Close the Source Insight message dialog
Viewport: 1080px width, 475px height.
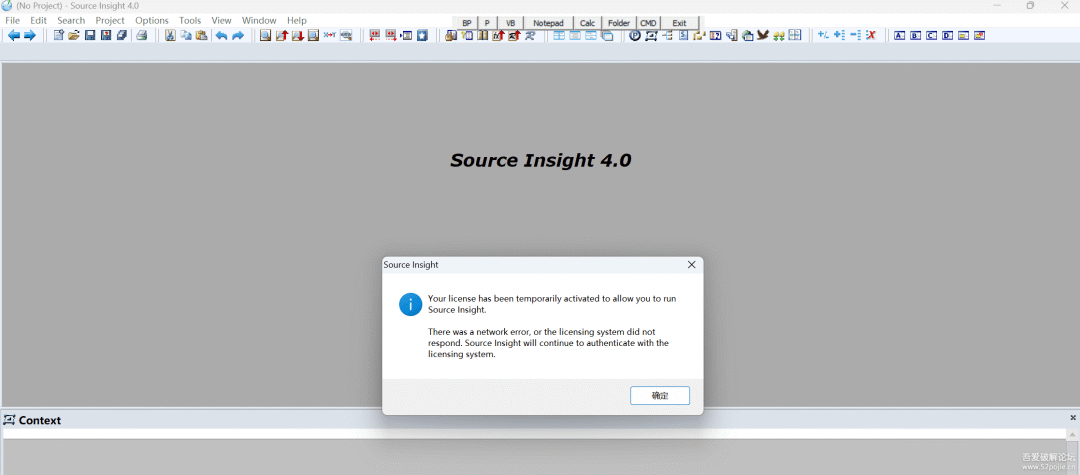(x=691, y=265)
